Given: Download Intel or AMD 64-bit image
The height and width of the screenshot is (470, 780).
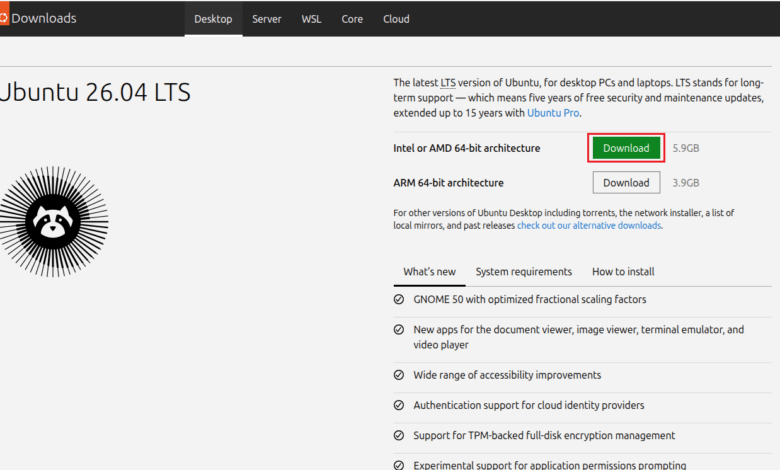Looking at the screenshot, I should (x=626, y=148).
